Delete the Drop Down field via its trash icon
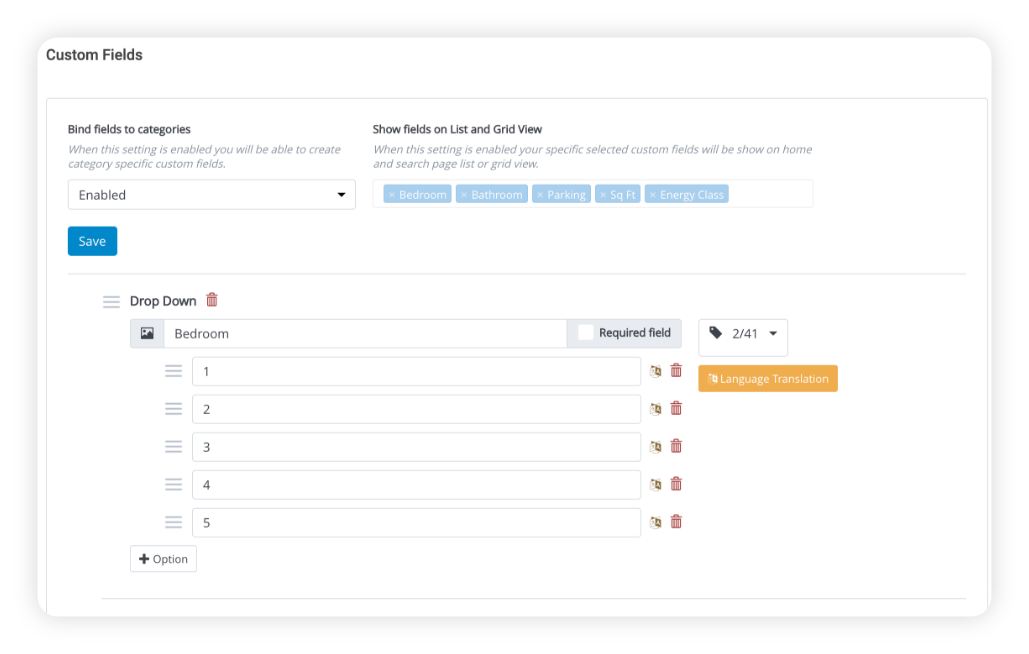 click(212, 300)
